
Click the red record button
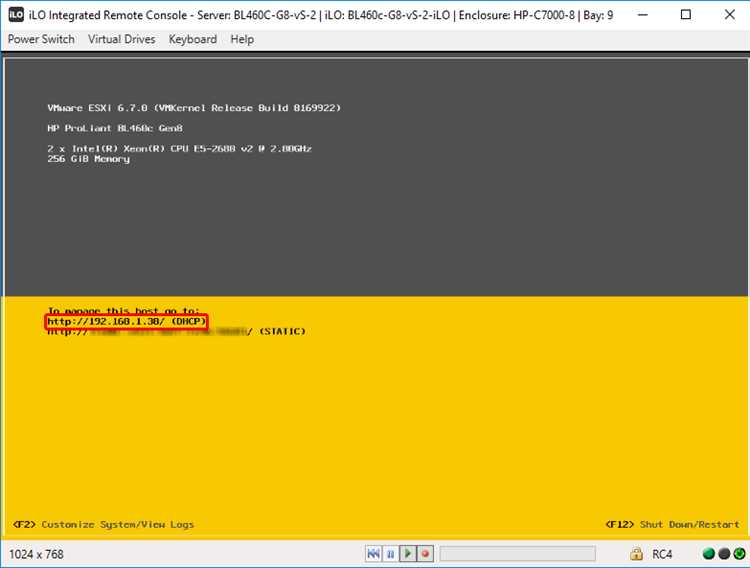425,554
